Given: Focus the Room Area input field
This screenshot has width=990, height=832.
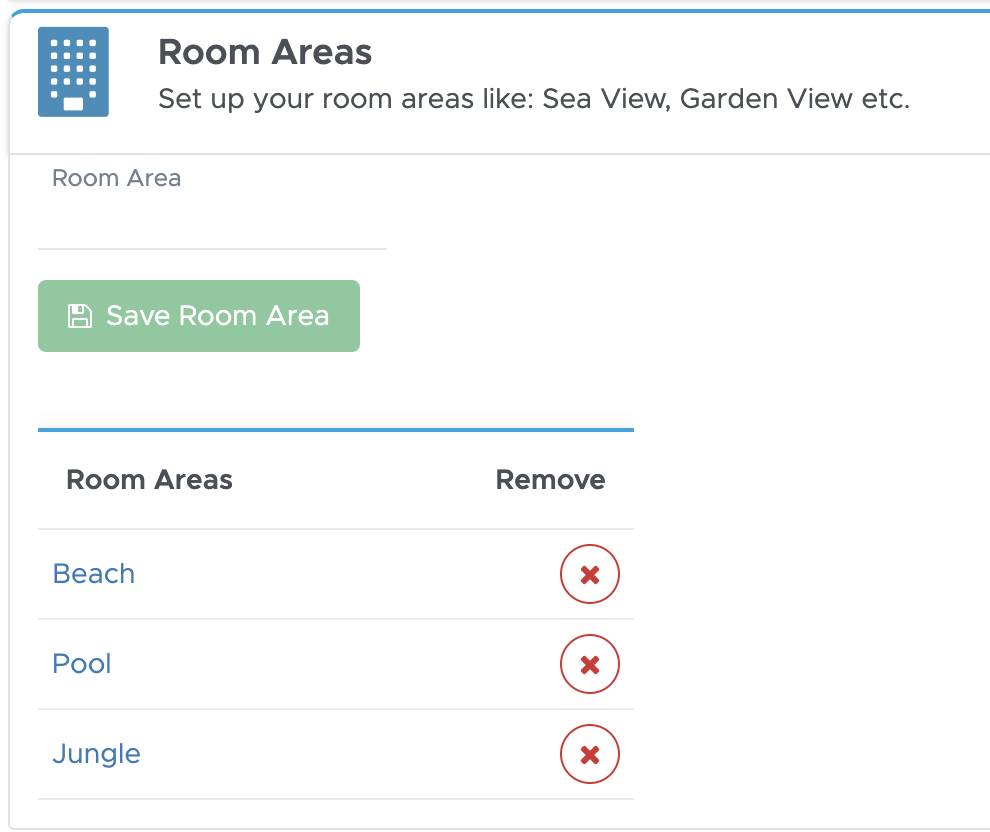Looking at the screenshot, I should point(212,224).
